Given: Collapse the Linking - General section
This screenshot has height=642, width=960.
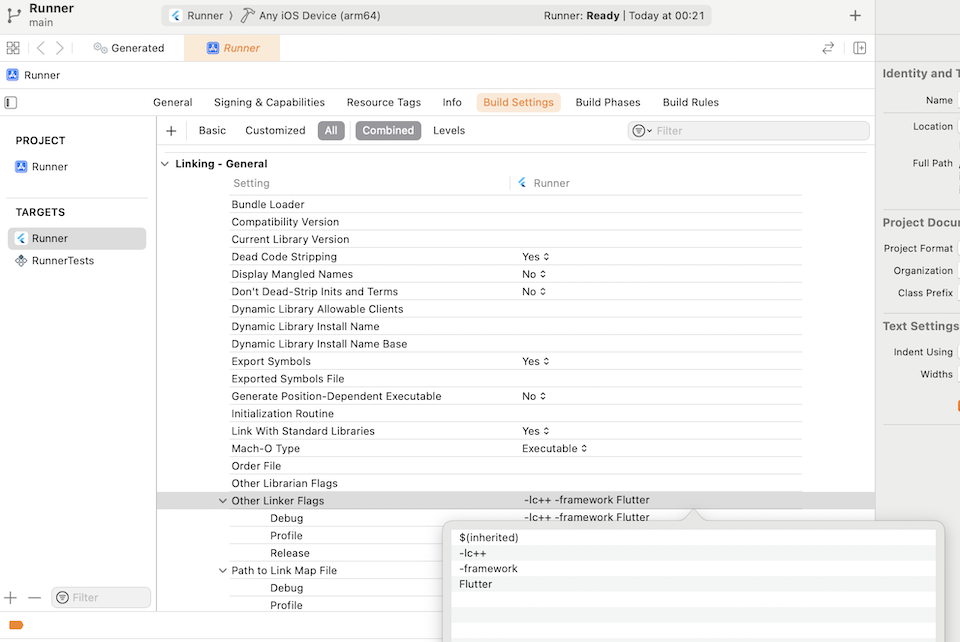Looking at the screenshot, I should [x=165, y=163].
